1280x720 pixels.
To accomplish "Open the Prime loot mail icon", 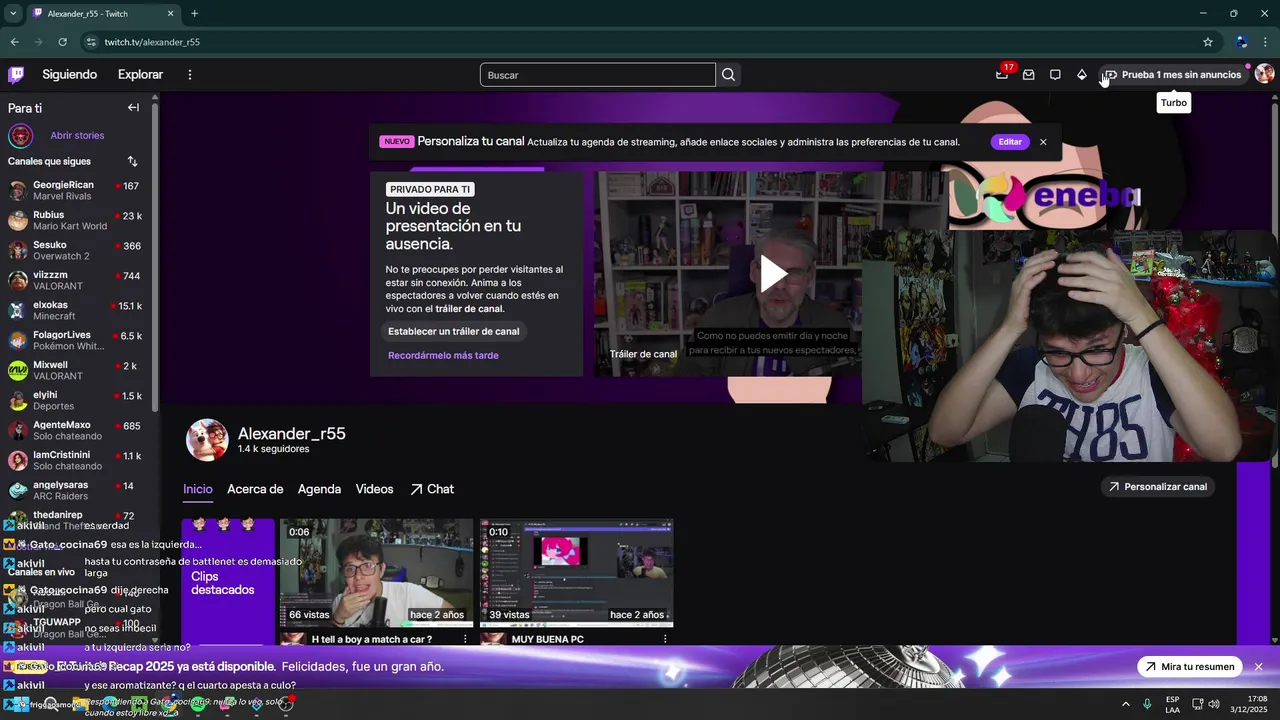I will tap(1028, 75).
